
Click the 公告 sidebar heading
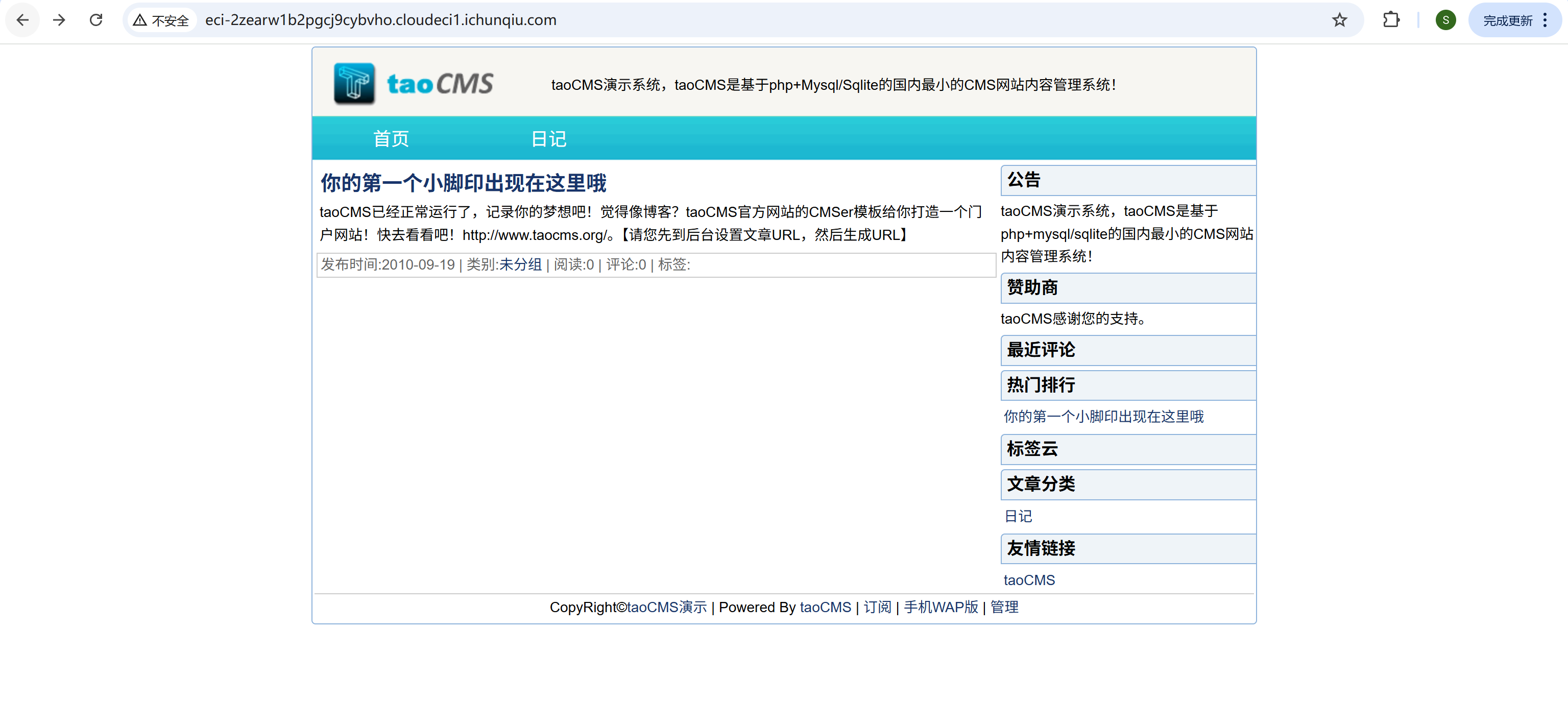[x=1128, y=180]
